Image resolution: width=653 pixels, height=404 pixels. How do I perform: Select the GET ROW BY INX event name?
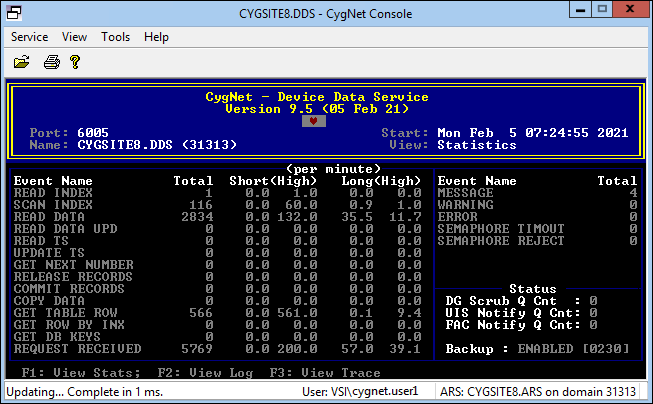click(x=69, y=325)
